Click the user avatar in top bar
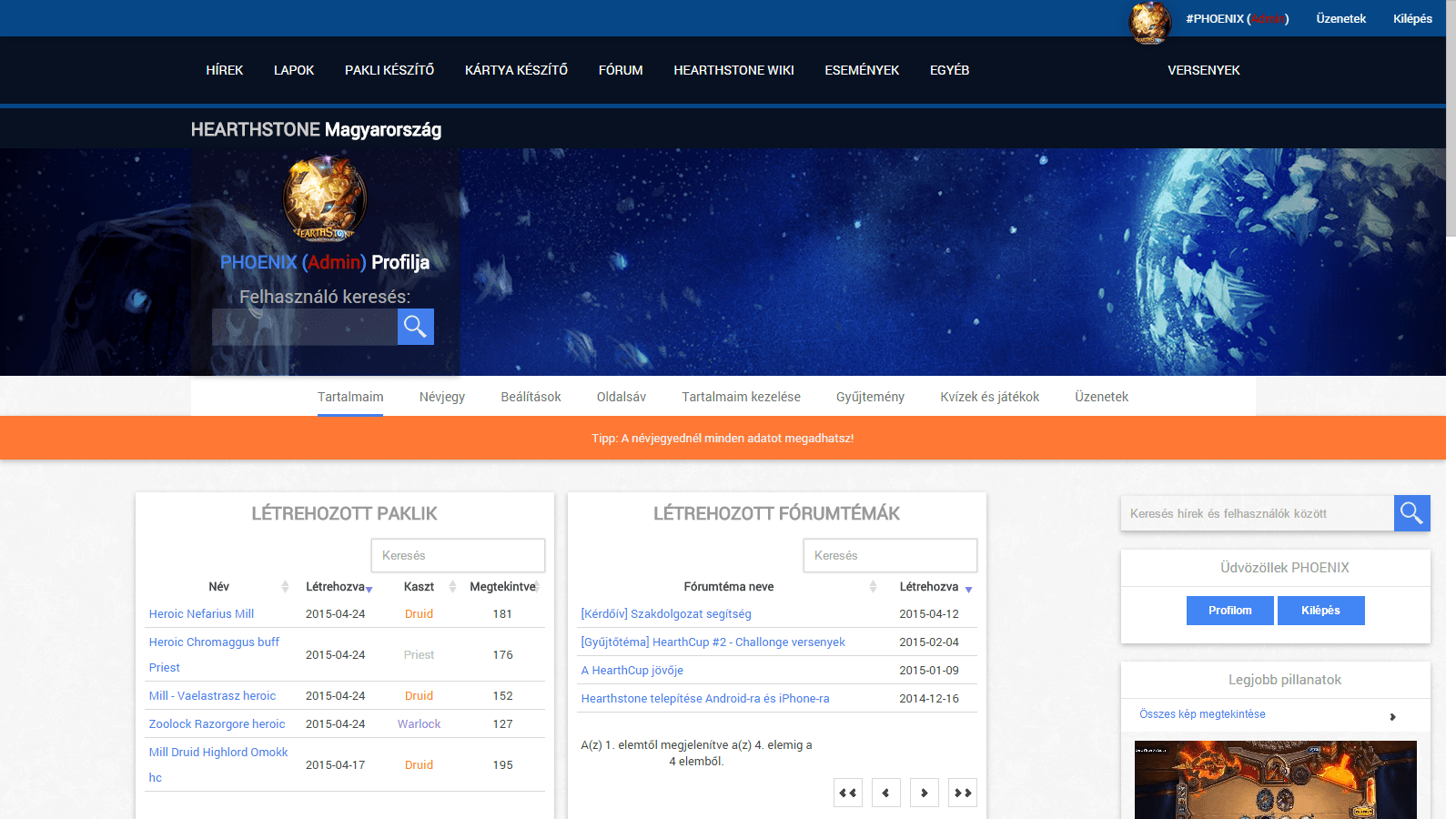Screen dimensions: 1456x819 (1150, 22)
